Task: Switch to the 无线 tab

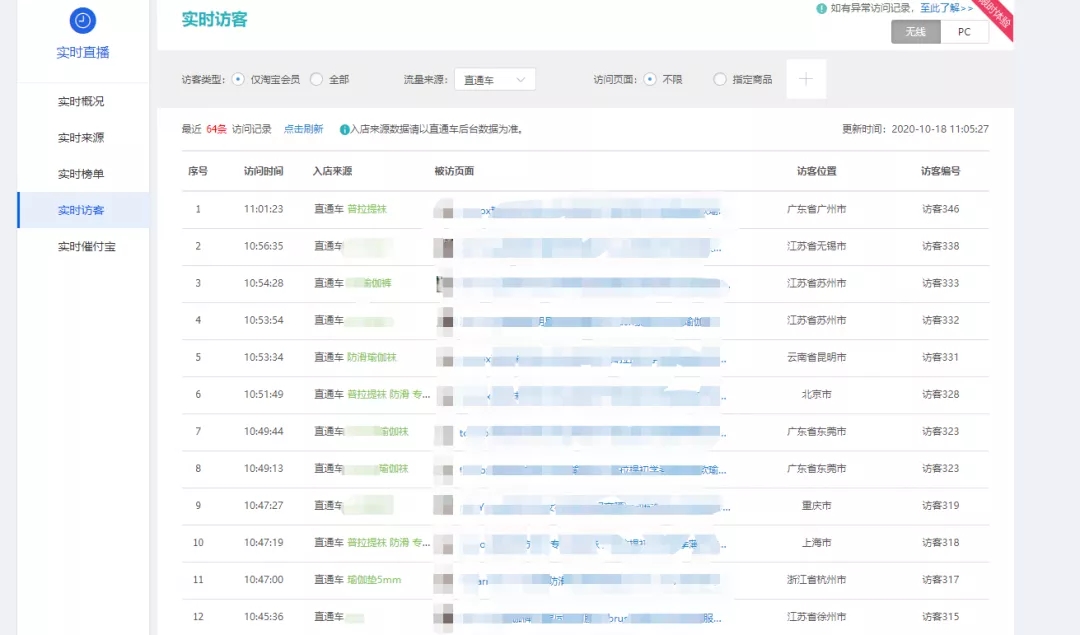Action: [x=915, y=32]
